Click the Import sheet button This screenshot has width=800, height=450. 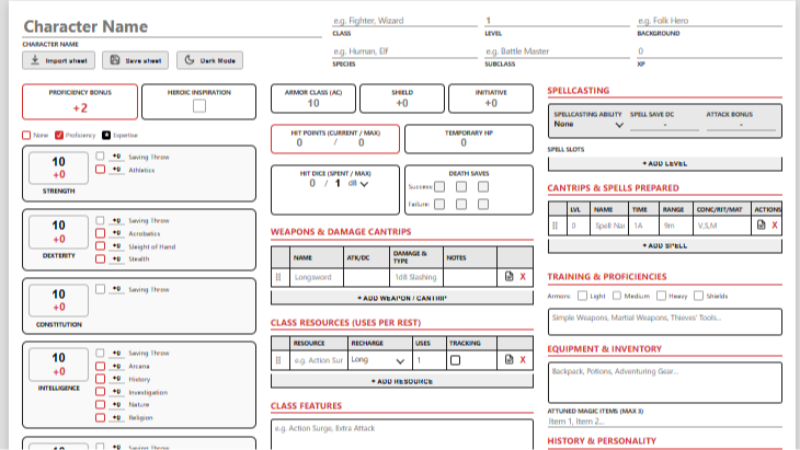click(58, 60)
